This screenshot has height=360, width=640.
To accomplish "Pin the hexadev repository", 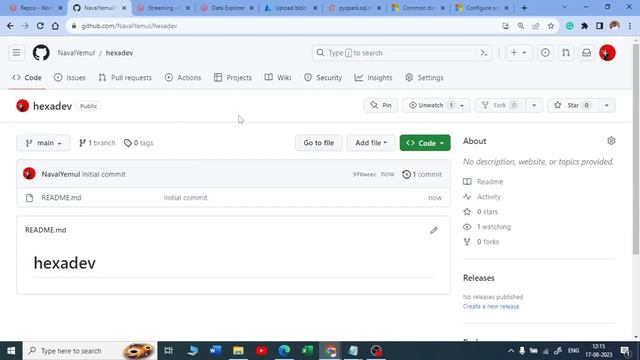I will click(381, 105).
